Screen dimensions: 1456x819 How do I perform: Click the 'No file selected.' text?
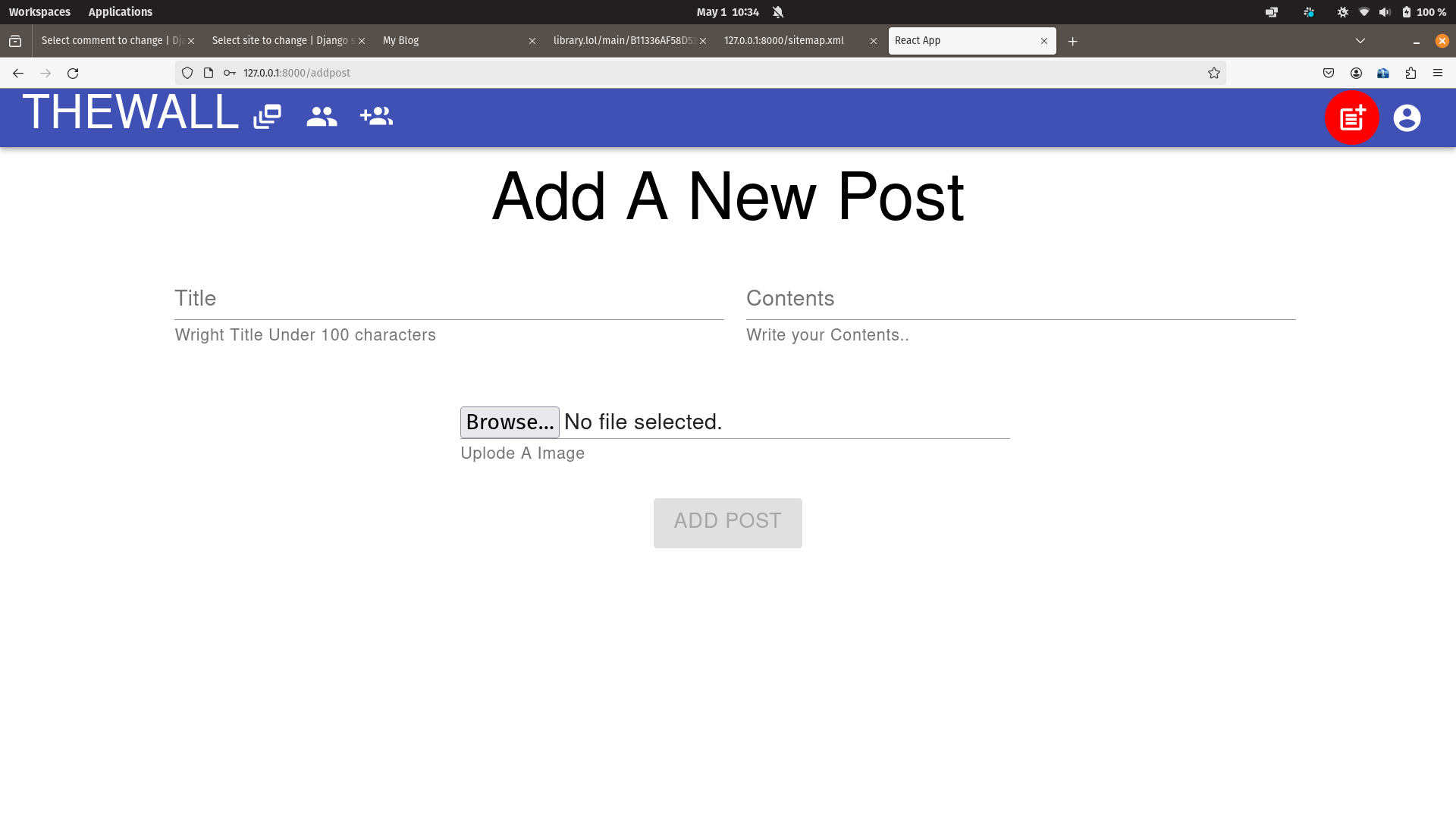pyautogui.click(x=643, y=422)
